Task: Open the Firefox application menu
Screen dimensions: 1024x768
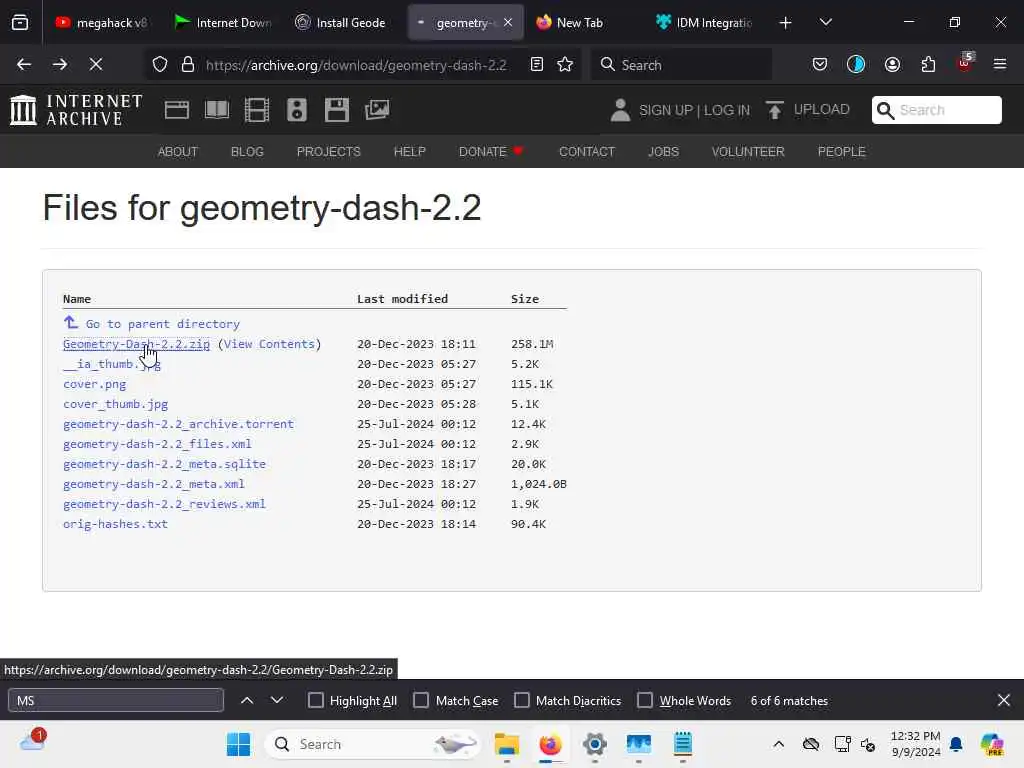Action: [x=1000, y=65]
